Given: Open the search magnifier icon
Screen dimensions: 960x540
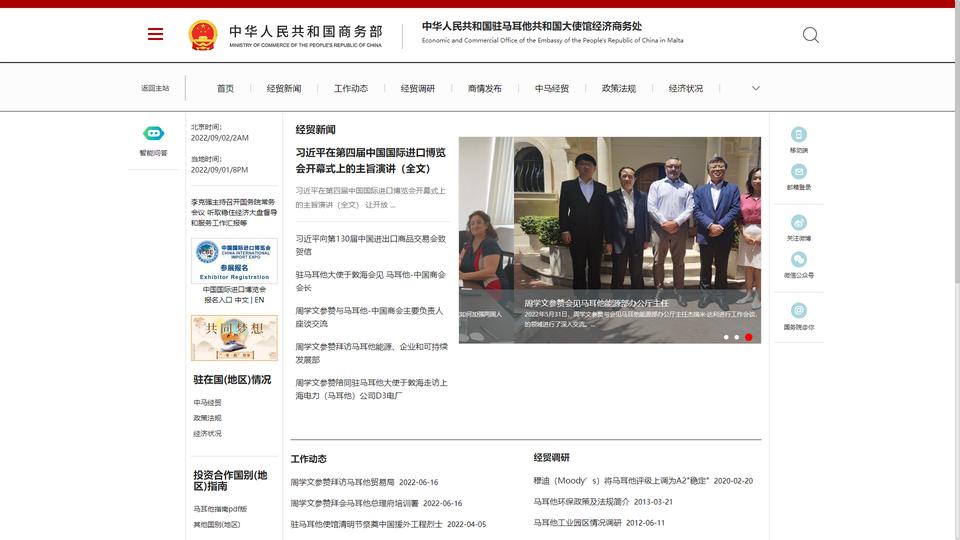Looking at the screenshot, I should click(811, 35).
